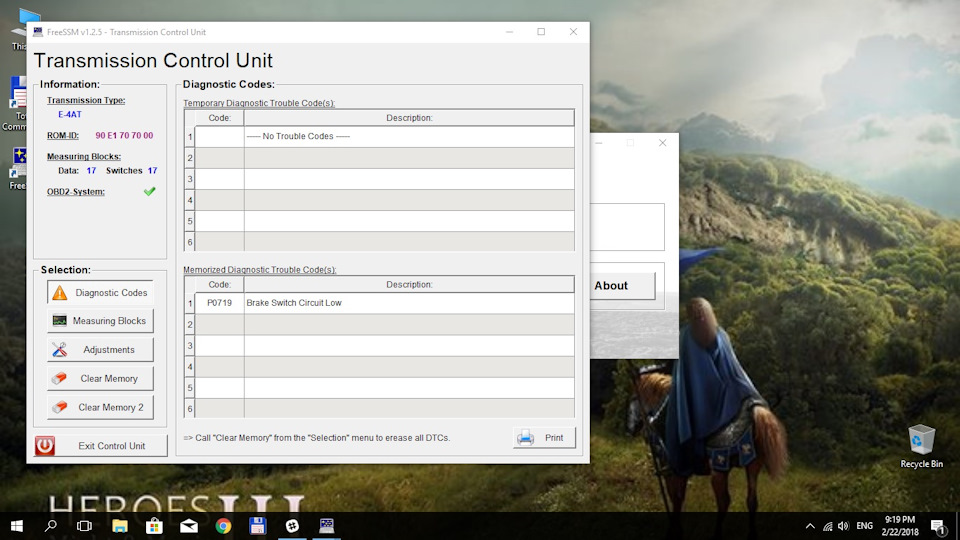Select the FreeSSM desktop shortcut icon
The image size is (960, 540).
[x=18, y=169]
